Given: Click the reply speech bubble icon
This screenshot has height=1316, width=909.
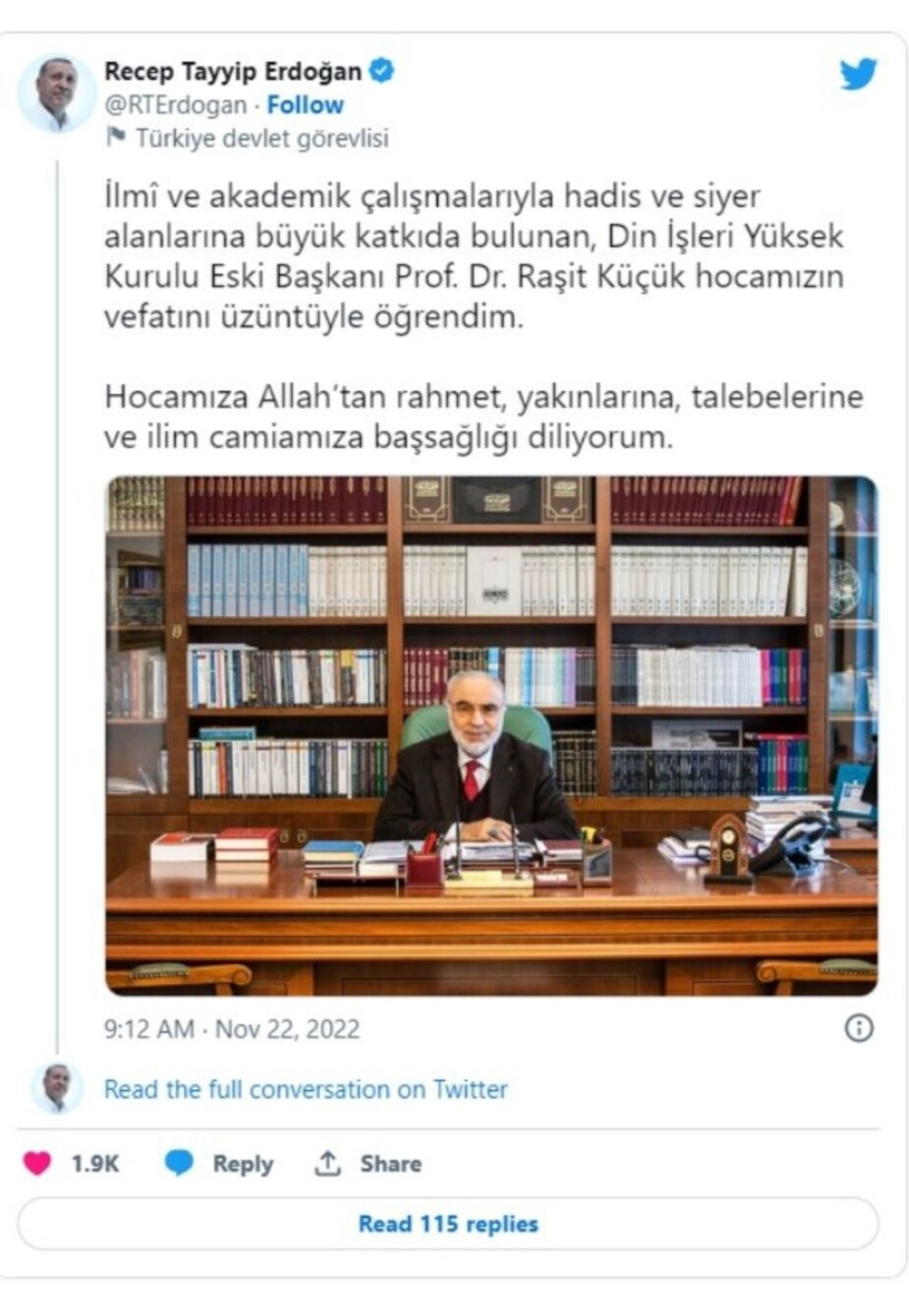Looking at the screenshot, I should pyautogui.click(x=179, y=1163).
